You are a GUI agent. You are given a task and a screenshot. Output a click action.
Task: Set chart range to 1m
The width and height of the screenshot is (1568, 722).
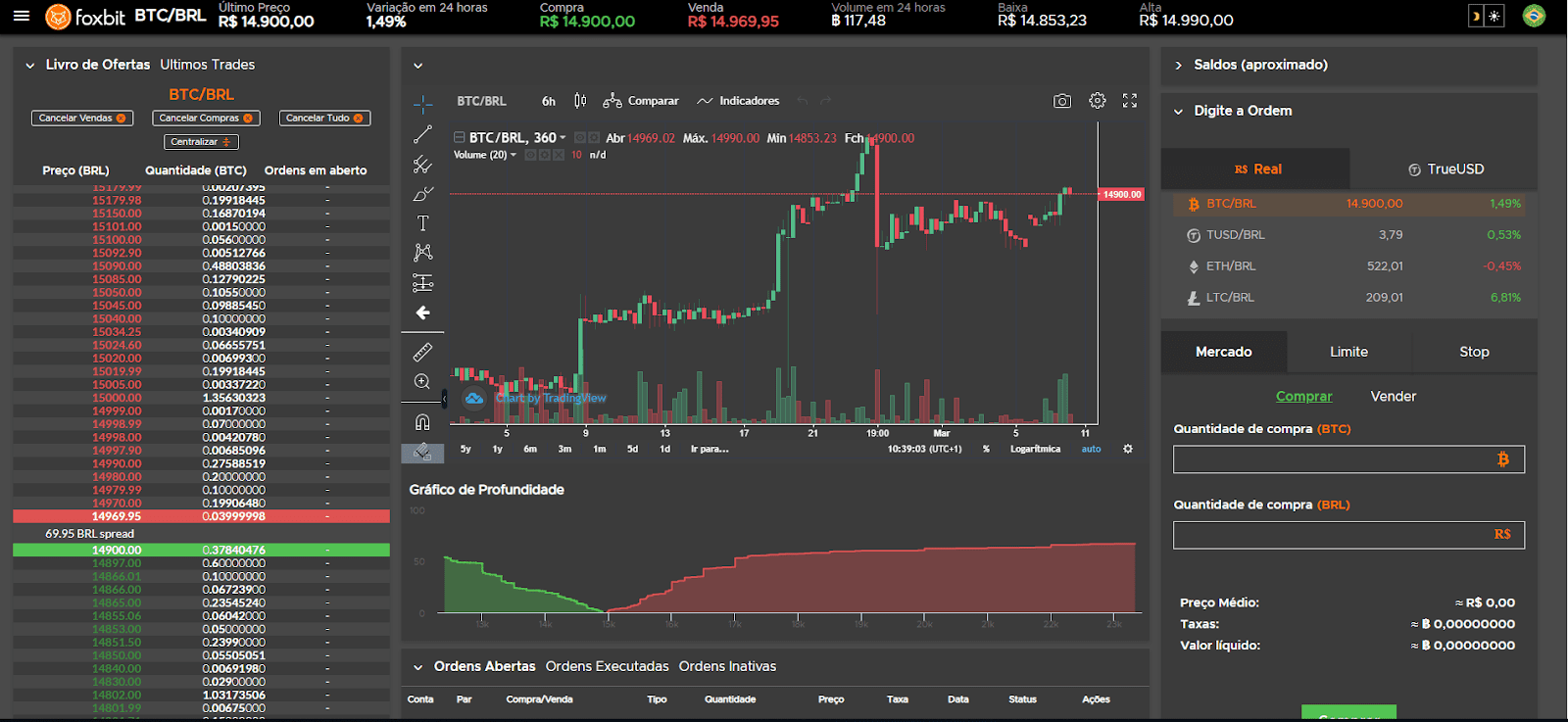(600, 449)
